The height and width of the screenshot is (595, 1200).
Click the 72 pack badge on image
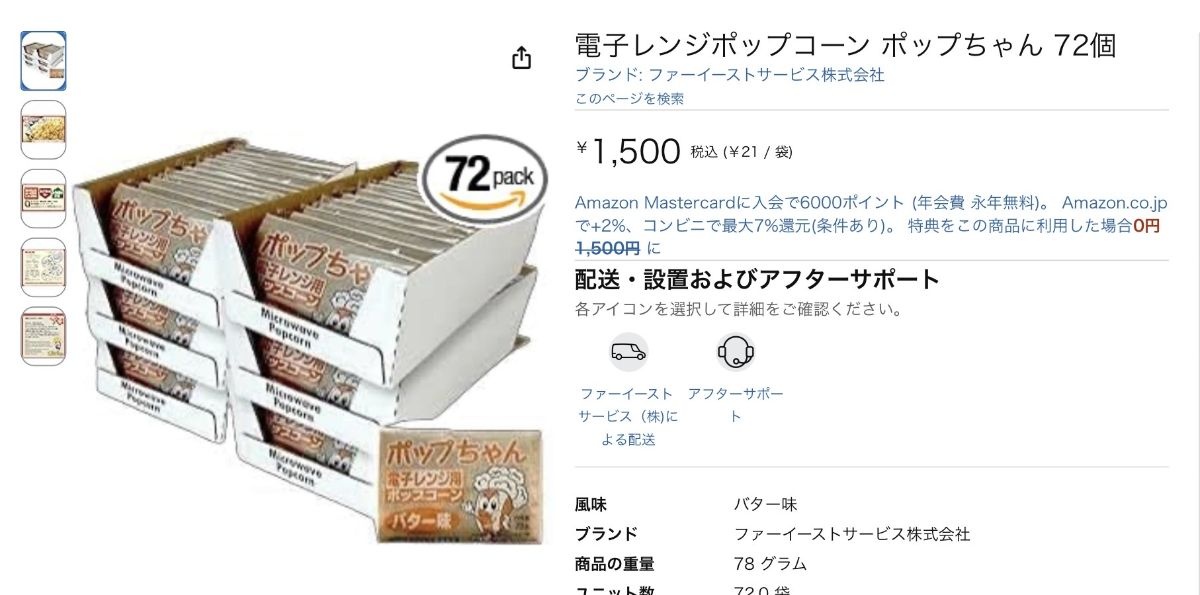pyautogui.click(x=485, y=178)
